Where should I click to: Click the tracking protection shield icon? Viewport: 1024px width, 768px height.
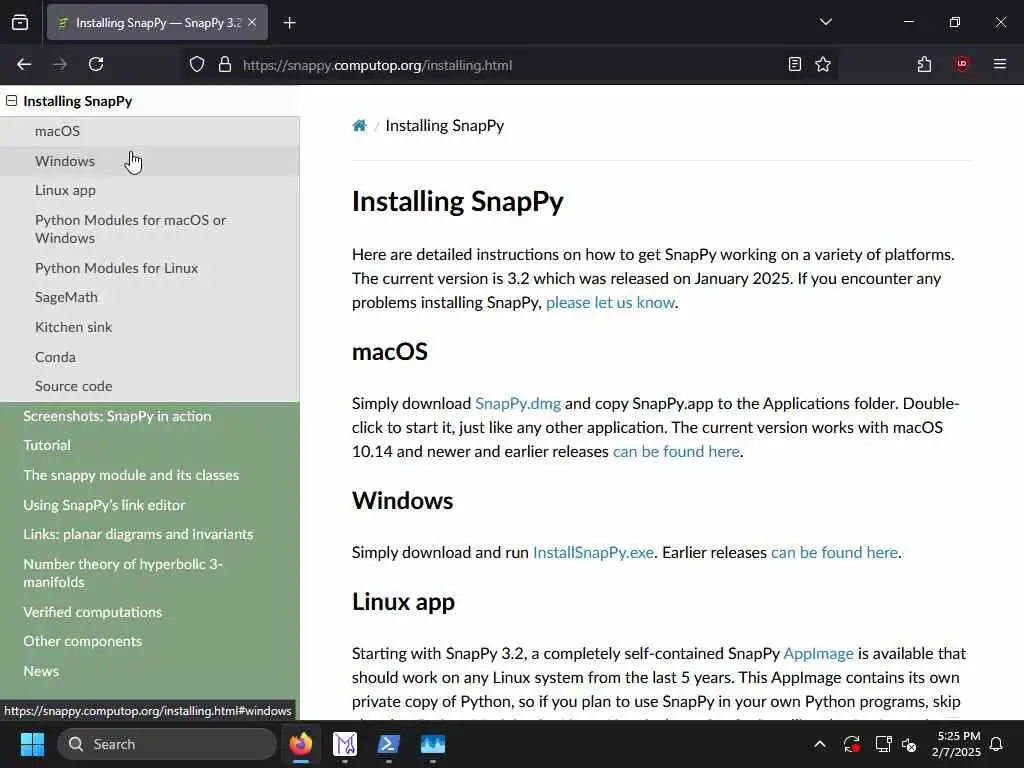click(197, 65)
